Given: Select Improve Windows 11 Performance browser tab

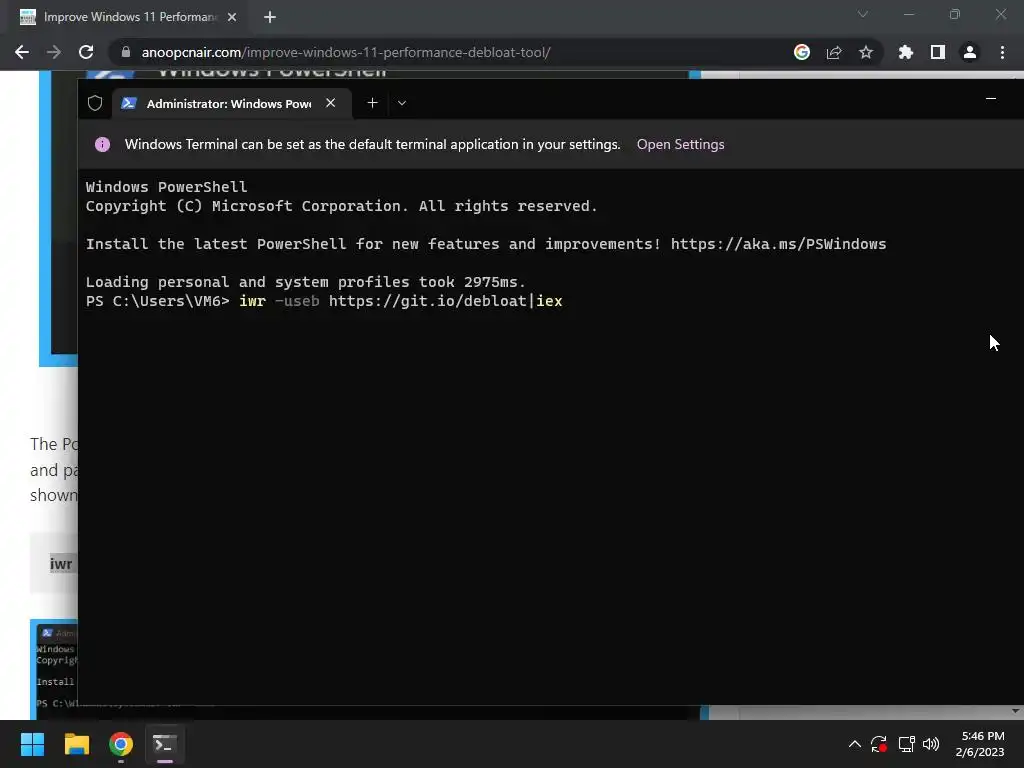Looking at the screenshot, I should tap(129, 17).
